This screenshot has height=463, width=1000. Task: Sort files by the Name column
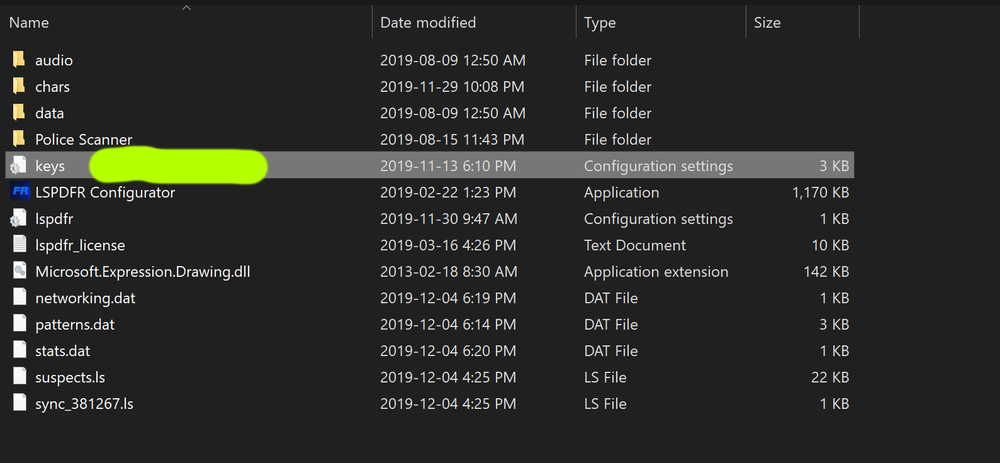tap(30, 22)
